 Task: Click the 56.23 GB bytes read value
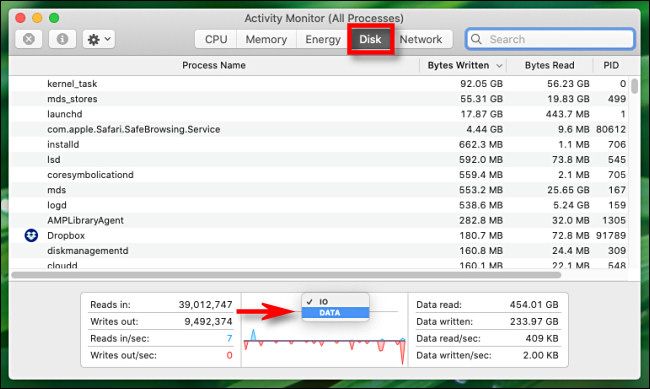tap(568, 84)
